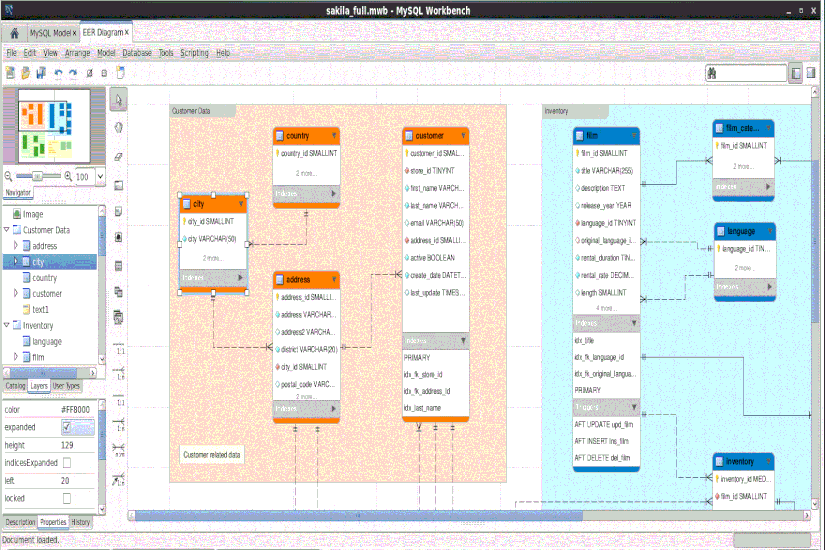Click the undo arrow icon

58,73
